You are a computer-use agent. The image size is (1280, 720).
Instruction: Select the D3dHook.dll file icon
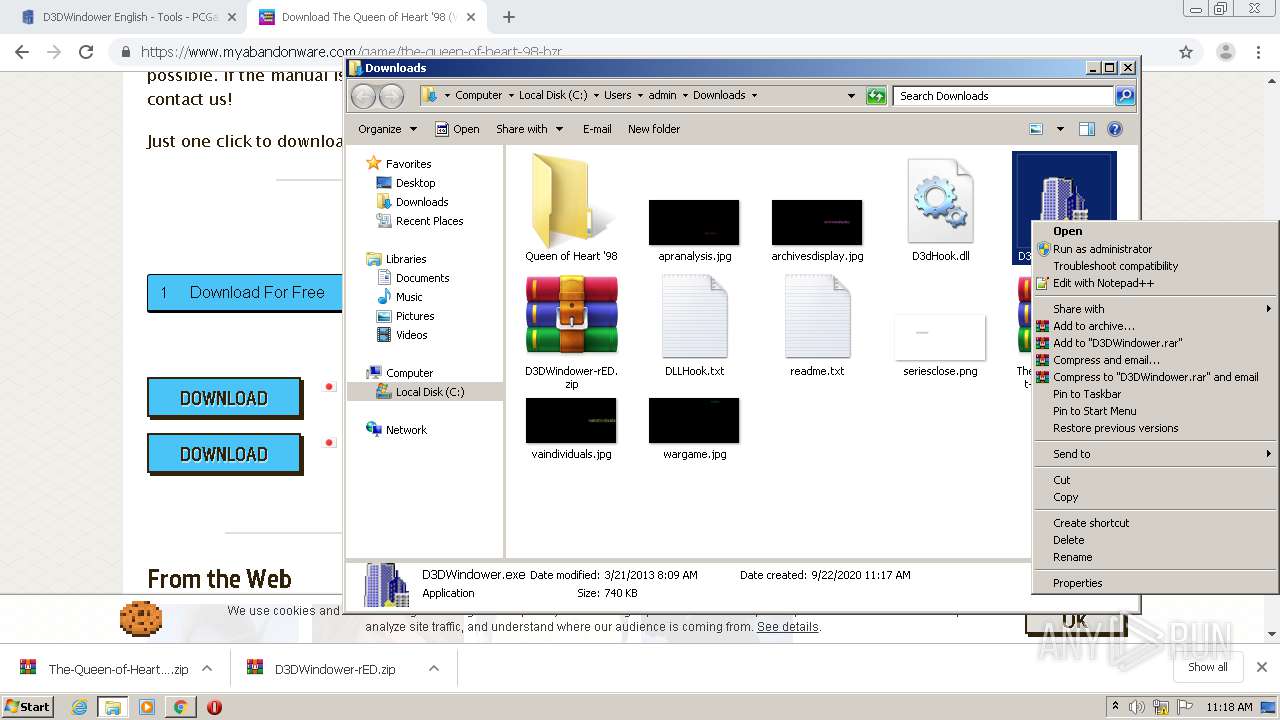point(940,201)
